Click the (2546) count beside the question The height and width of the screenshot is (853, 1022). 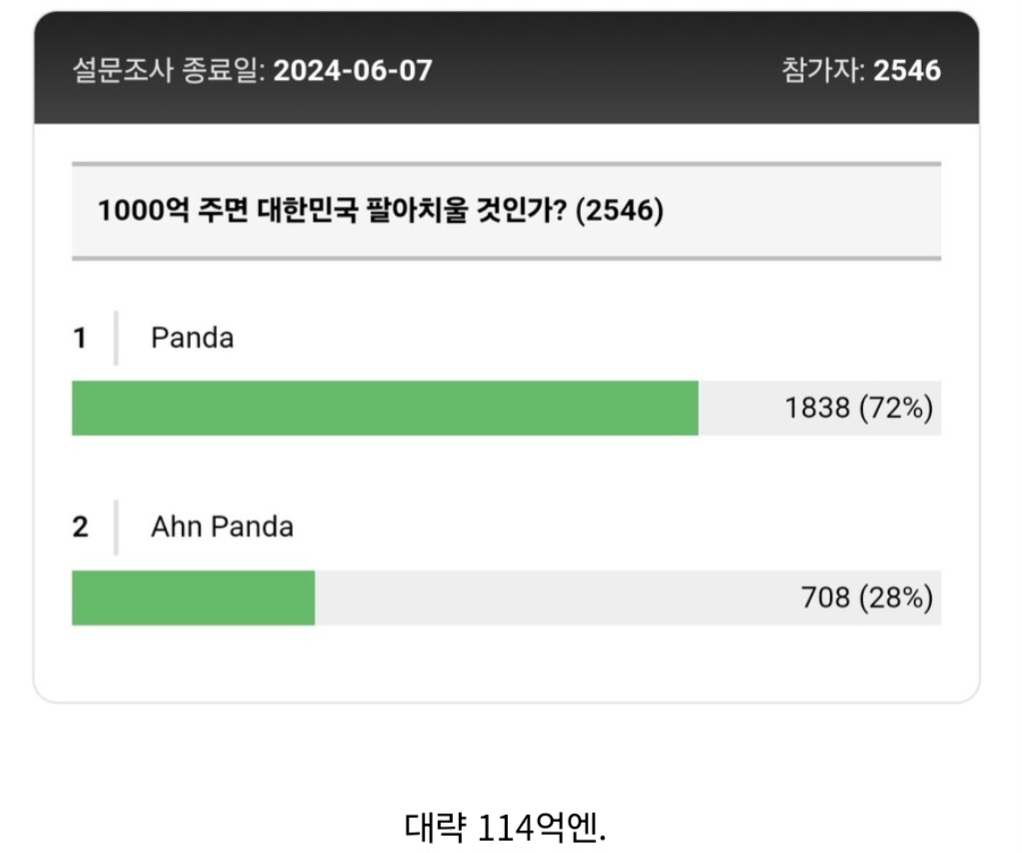(619, 210)
